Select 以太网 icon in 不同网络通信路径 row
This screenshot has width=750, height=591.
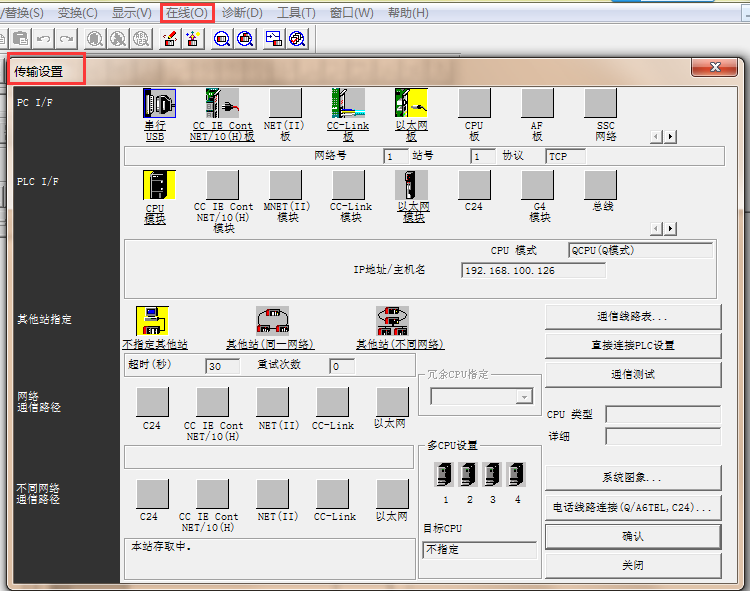click(393, 494)
